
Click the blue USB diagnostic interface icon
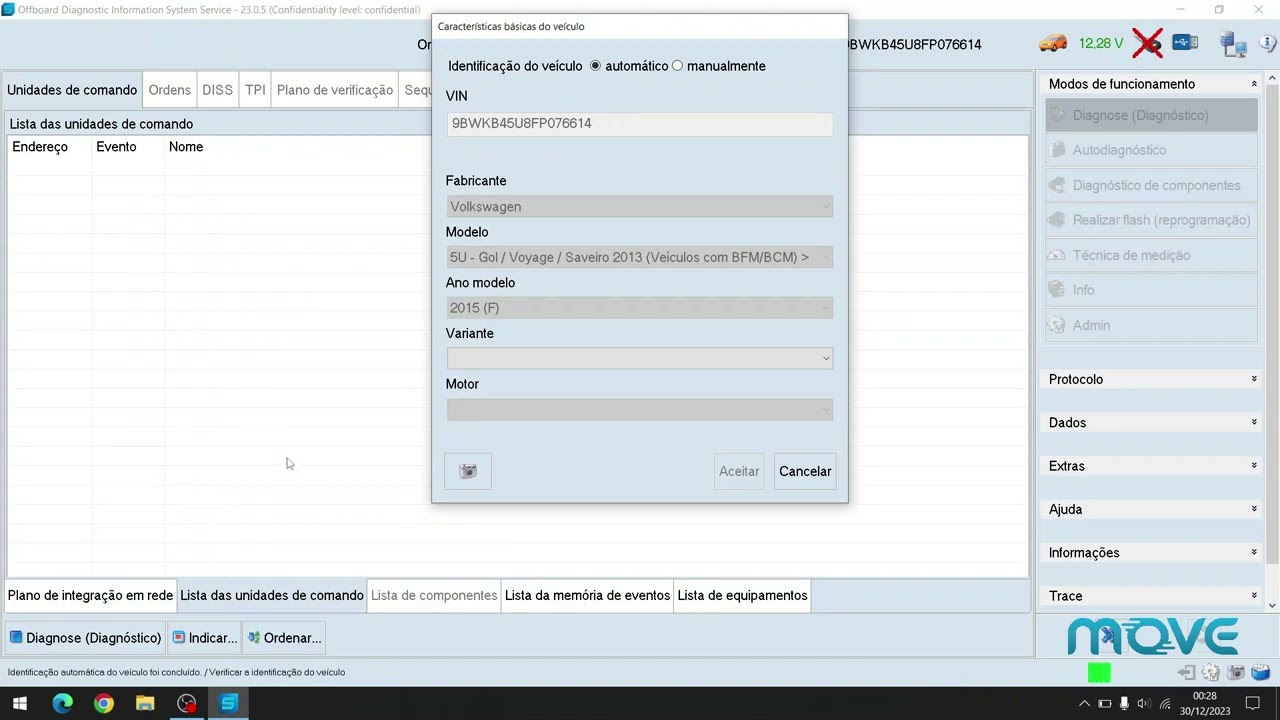click(1185, 43)
